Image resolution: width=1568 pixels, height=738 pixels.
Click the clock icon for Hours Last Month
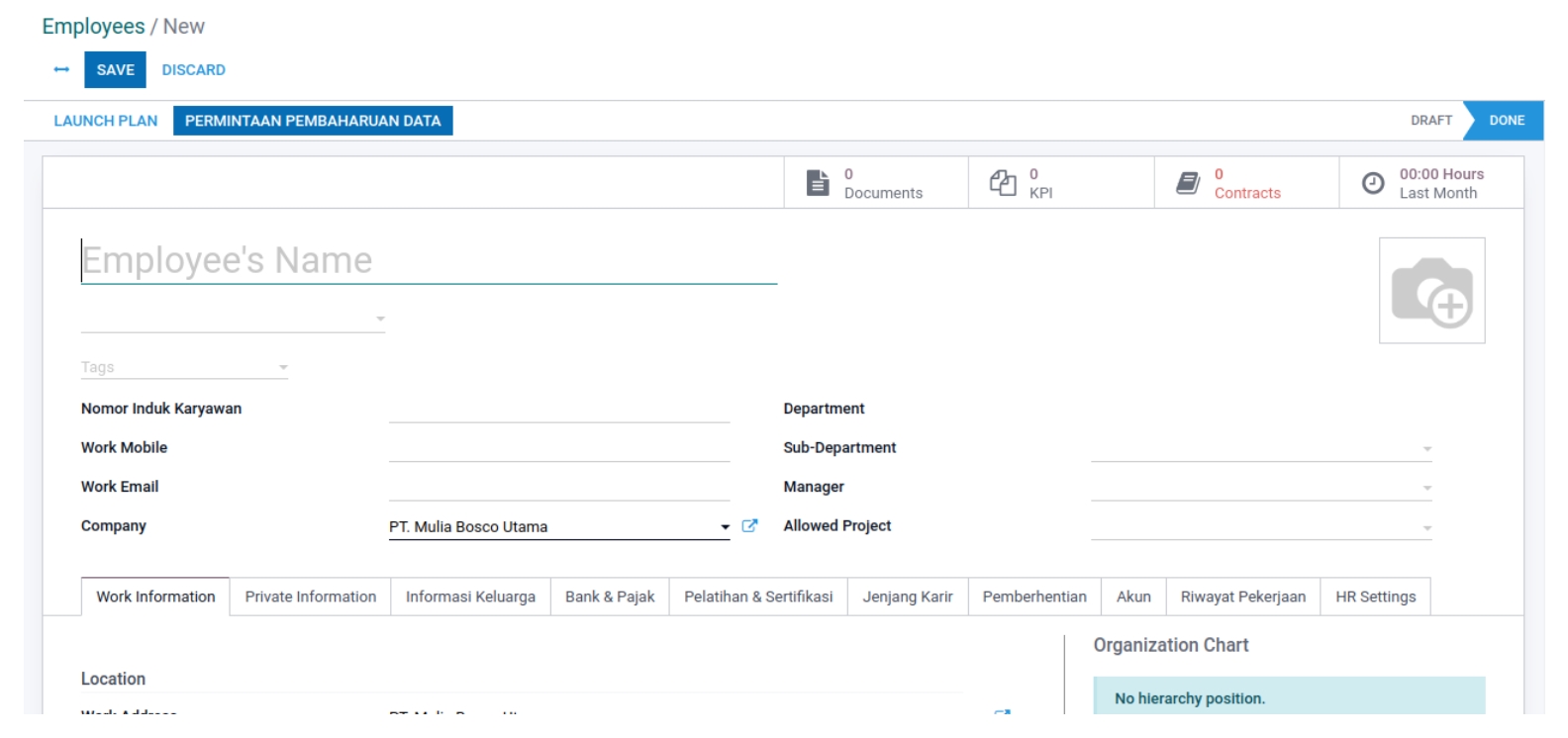pos(1373,183)
